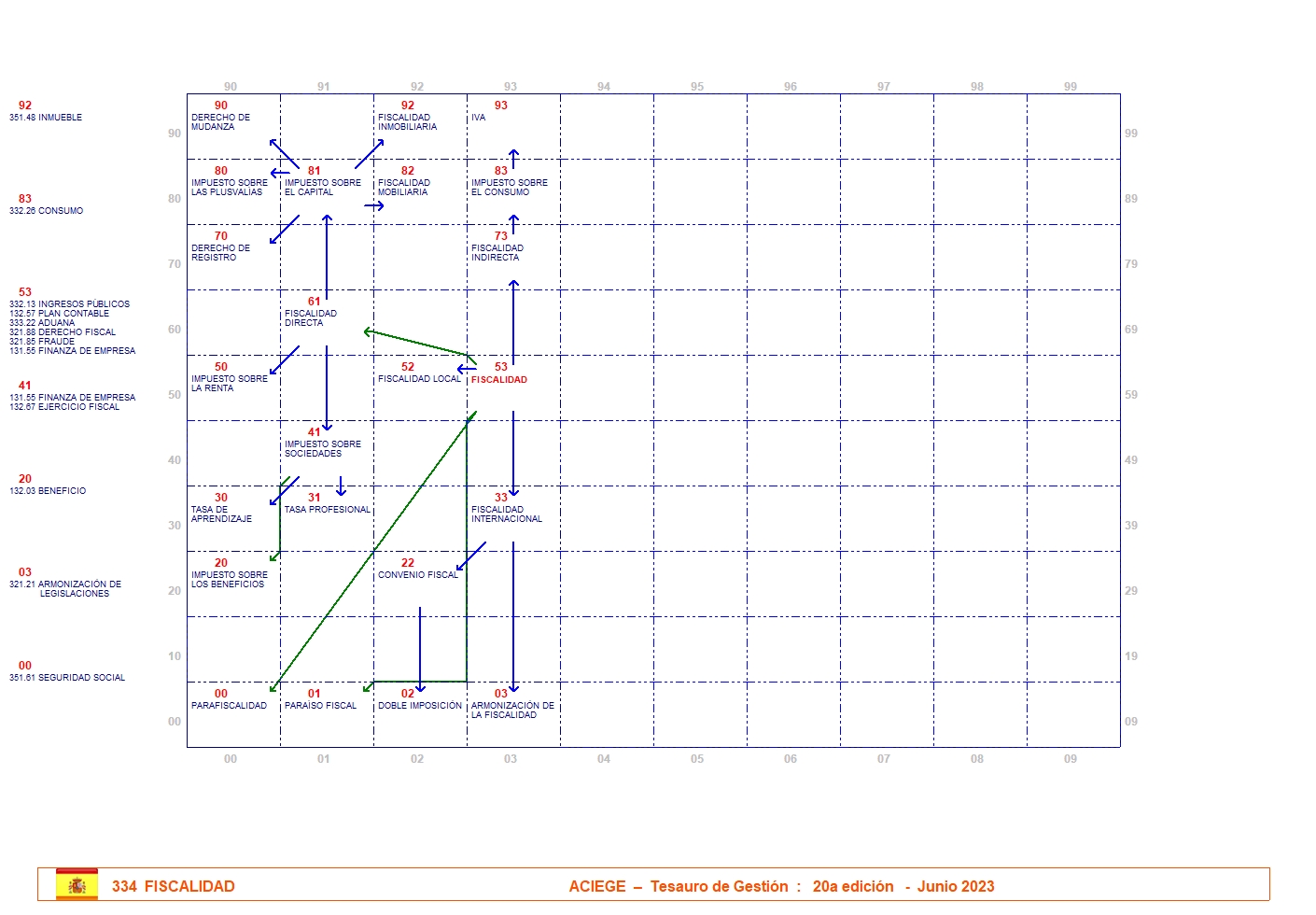
Task: Follow the 351.48 INMUEBLE cross-reference
Action: 46,118
